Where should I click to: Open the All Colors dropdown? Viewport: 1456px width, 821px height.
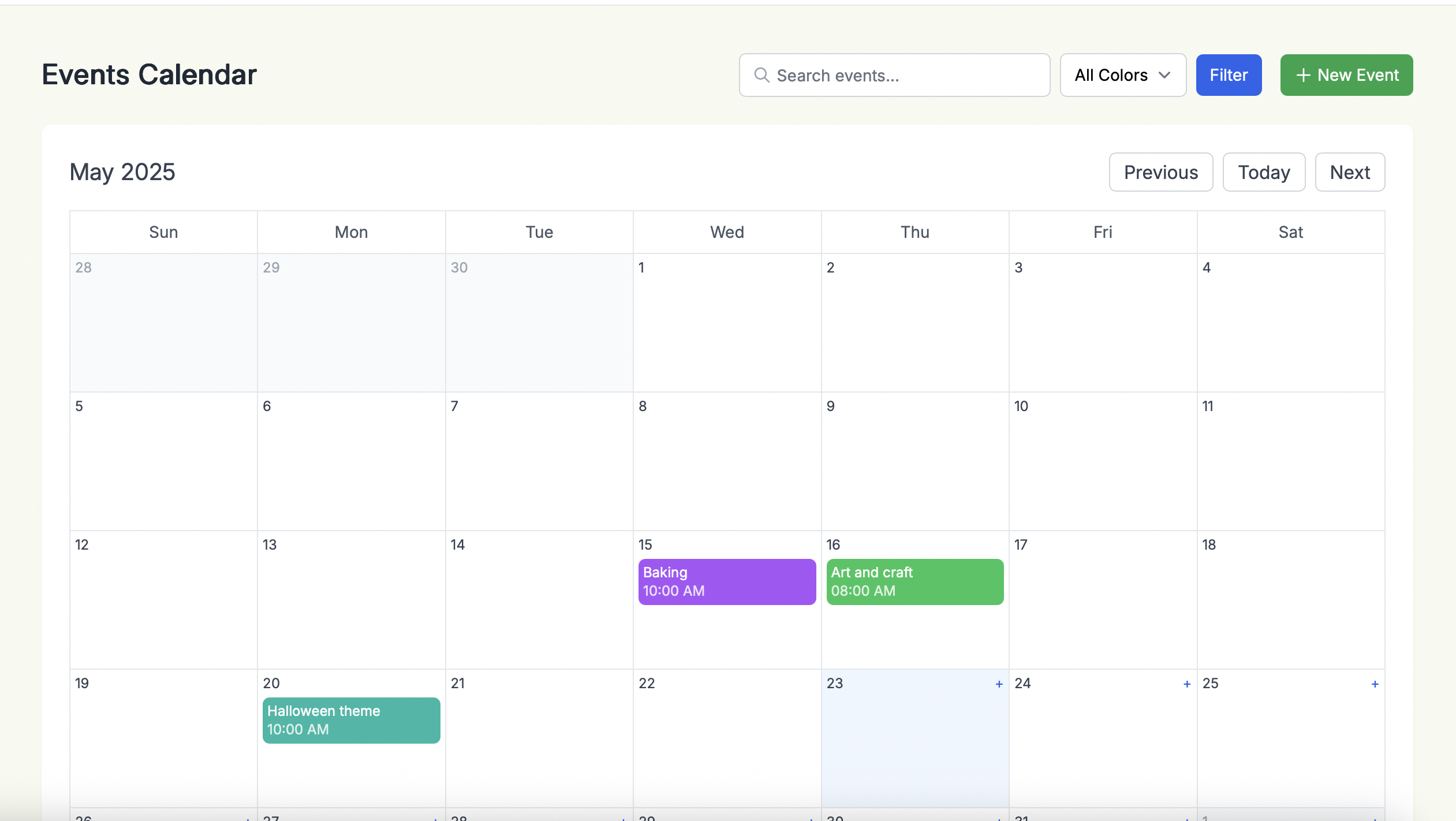(1123, 75)
